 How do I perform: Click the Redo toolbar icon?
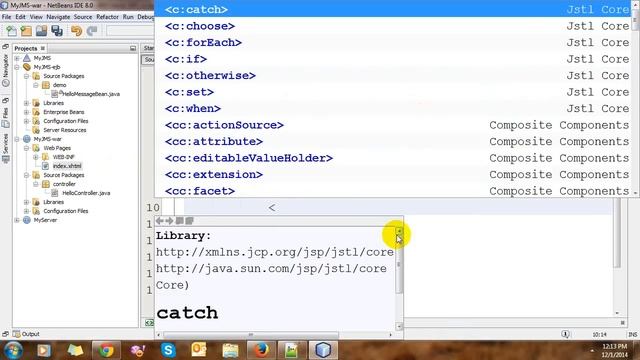92,31
